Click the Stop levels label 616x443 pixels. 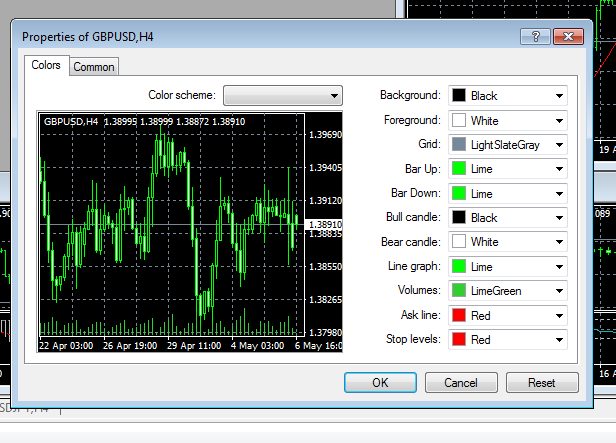[413, 339]
